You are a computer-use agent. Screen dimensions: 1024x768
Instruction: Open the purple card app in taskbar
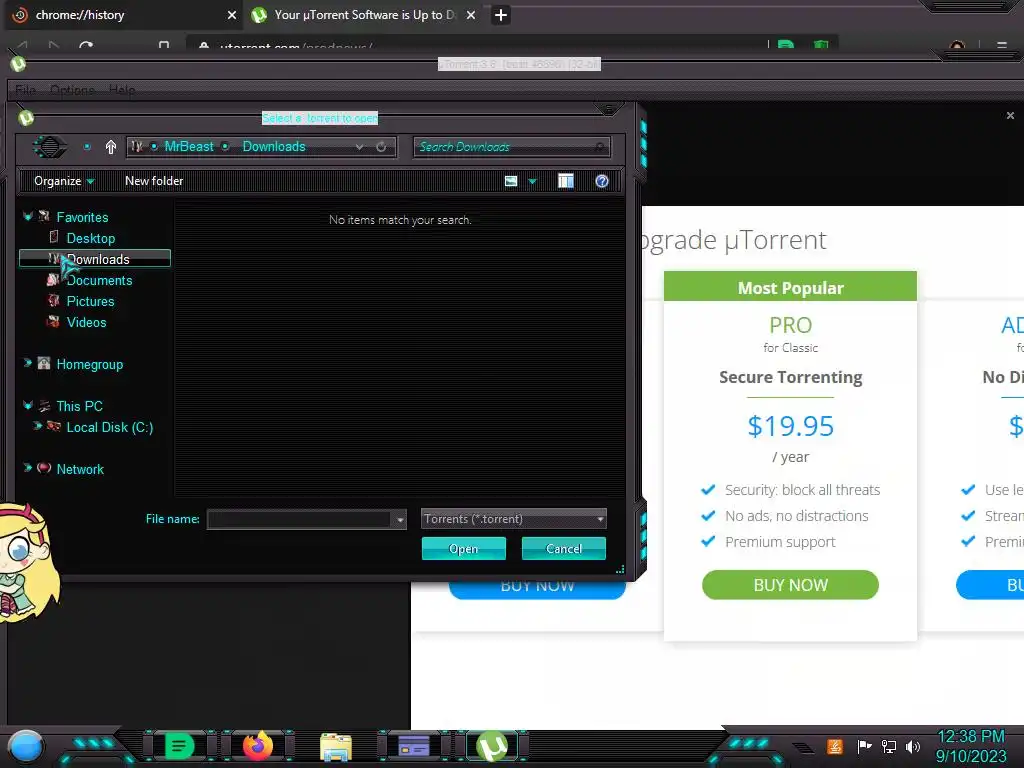(414, 746)
